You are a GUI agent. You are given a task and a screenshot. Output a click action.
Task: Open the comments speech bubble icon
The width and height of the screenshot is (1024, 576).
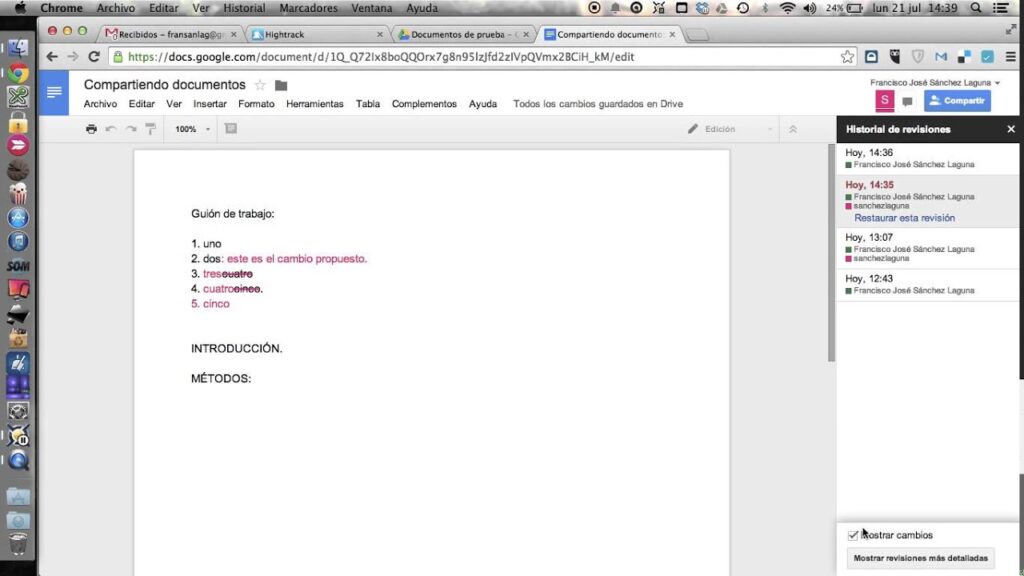907,101
